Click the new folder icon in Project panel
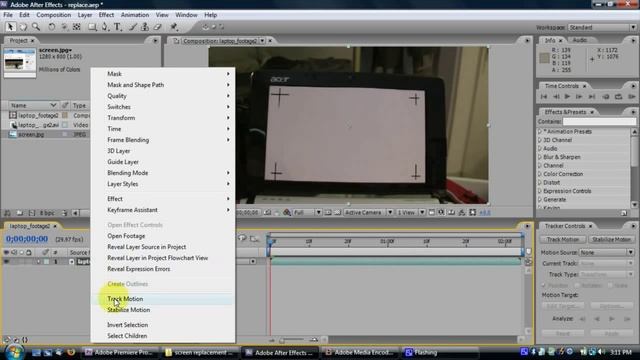 pyautogui.click(x=20, y=213)
